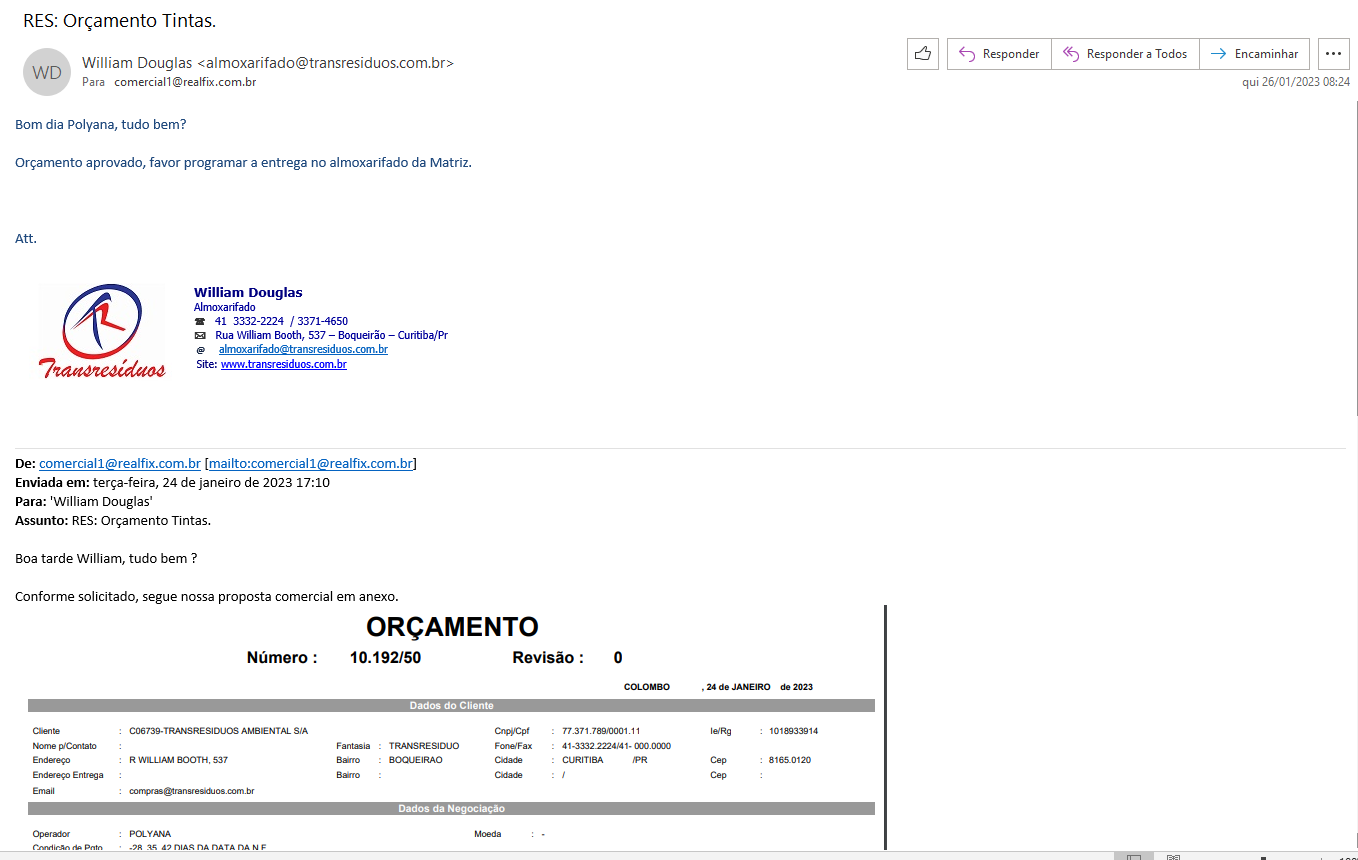This screenshot has width=1358, height=860.
Task: Click the De: comercial1@realfix.com.br address link
Action: tap(120, 464)
